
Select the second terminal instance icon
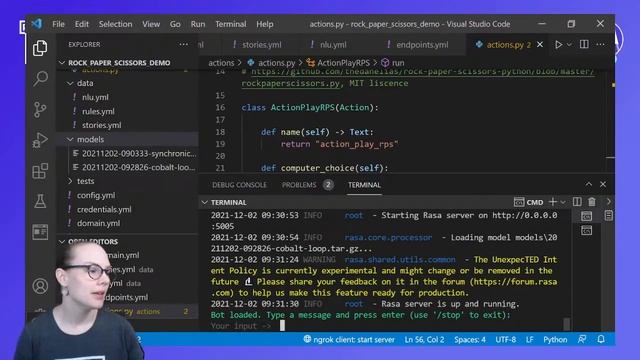(x=587, y=231)
